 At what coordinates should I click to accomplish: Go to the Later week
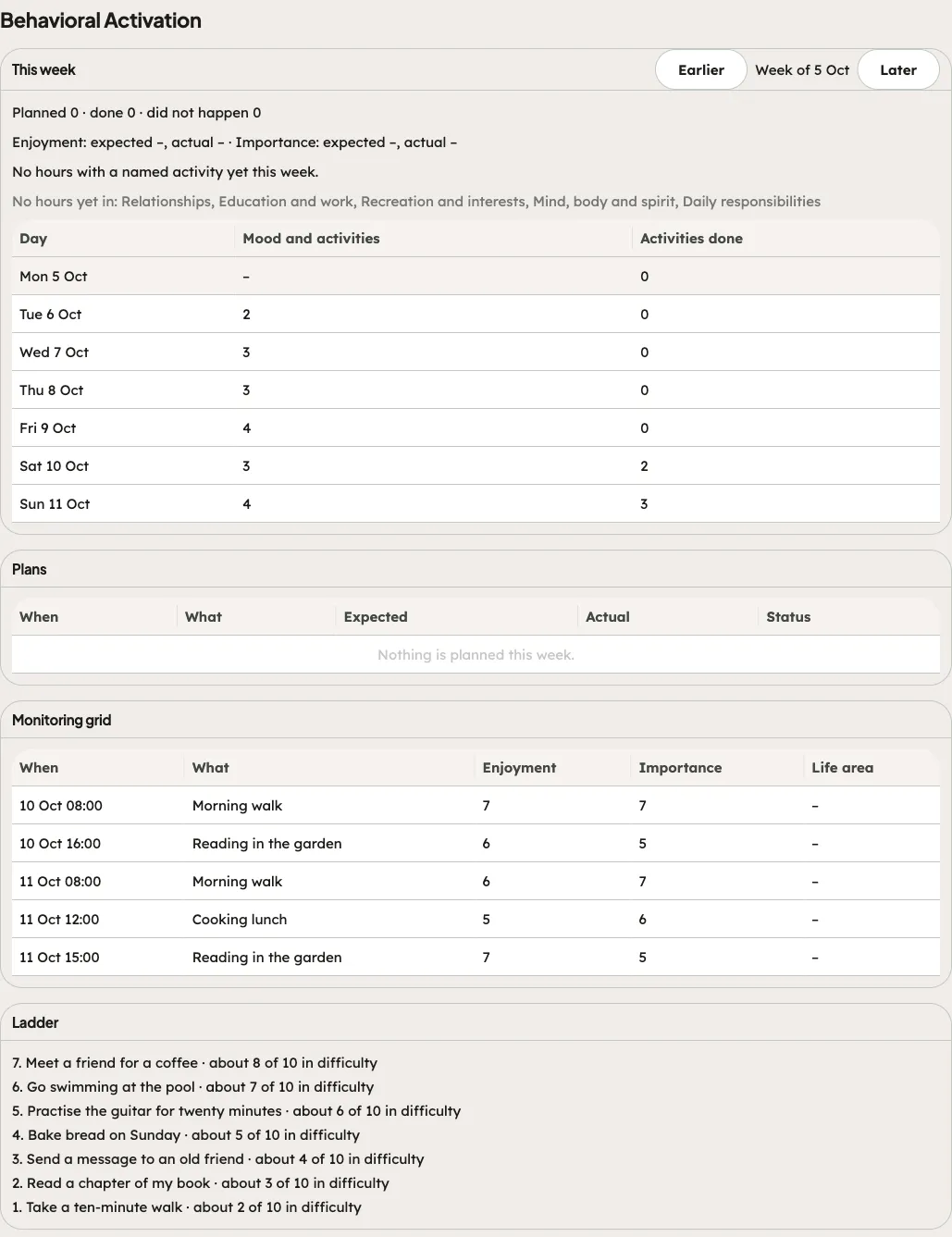tap(897, 69)
